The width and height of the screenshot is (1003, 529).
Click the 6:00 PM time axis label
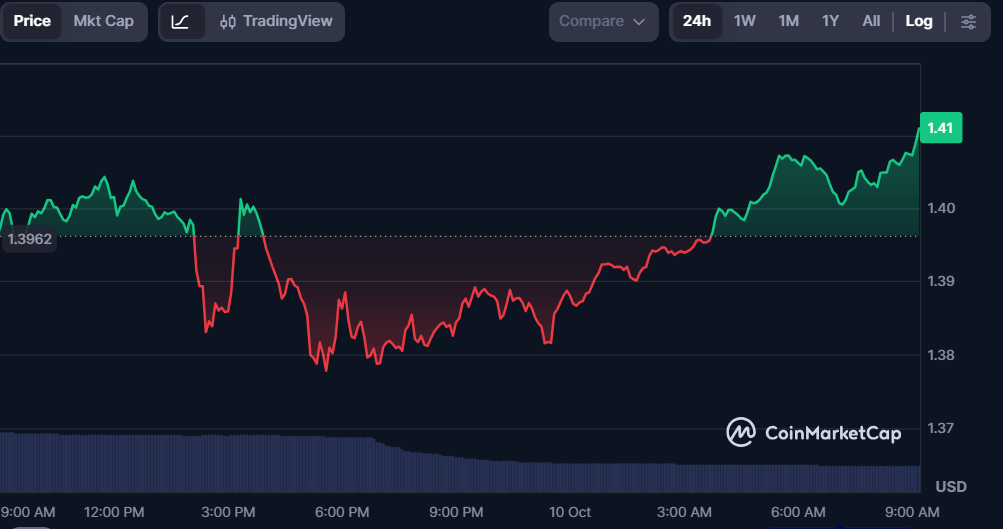click(x=342, y=512)
